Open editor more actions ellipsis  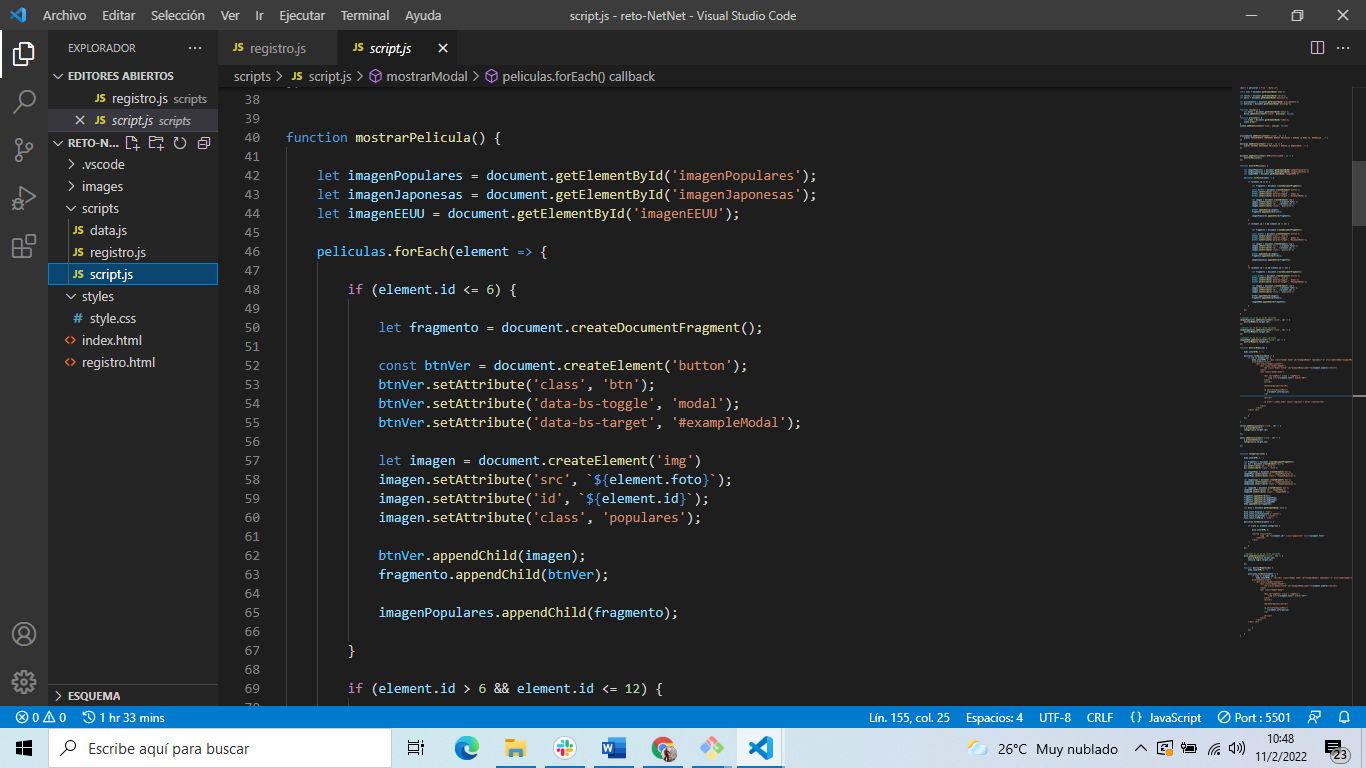coord(1344,48)
